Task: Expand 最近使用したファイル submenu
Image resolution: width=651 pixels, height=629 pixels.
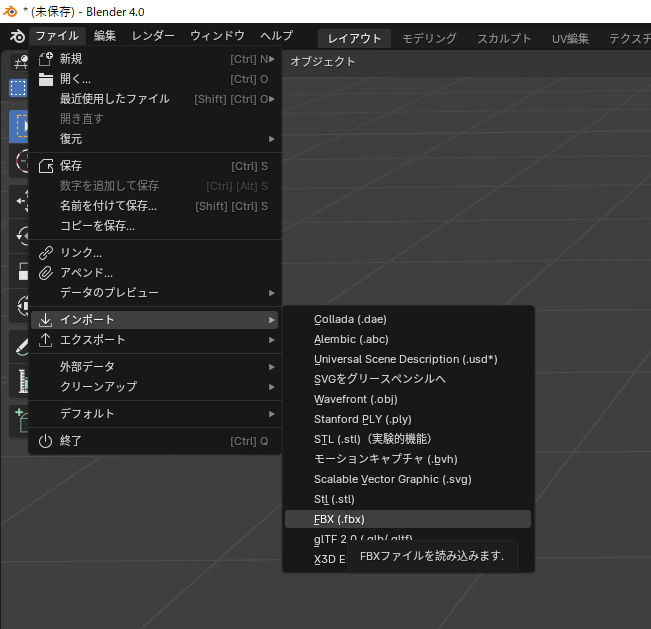Action: pyautogui.click(x=155, y=99)
